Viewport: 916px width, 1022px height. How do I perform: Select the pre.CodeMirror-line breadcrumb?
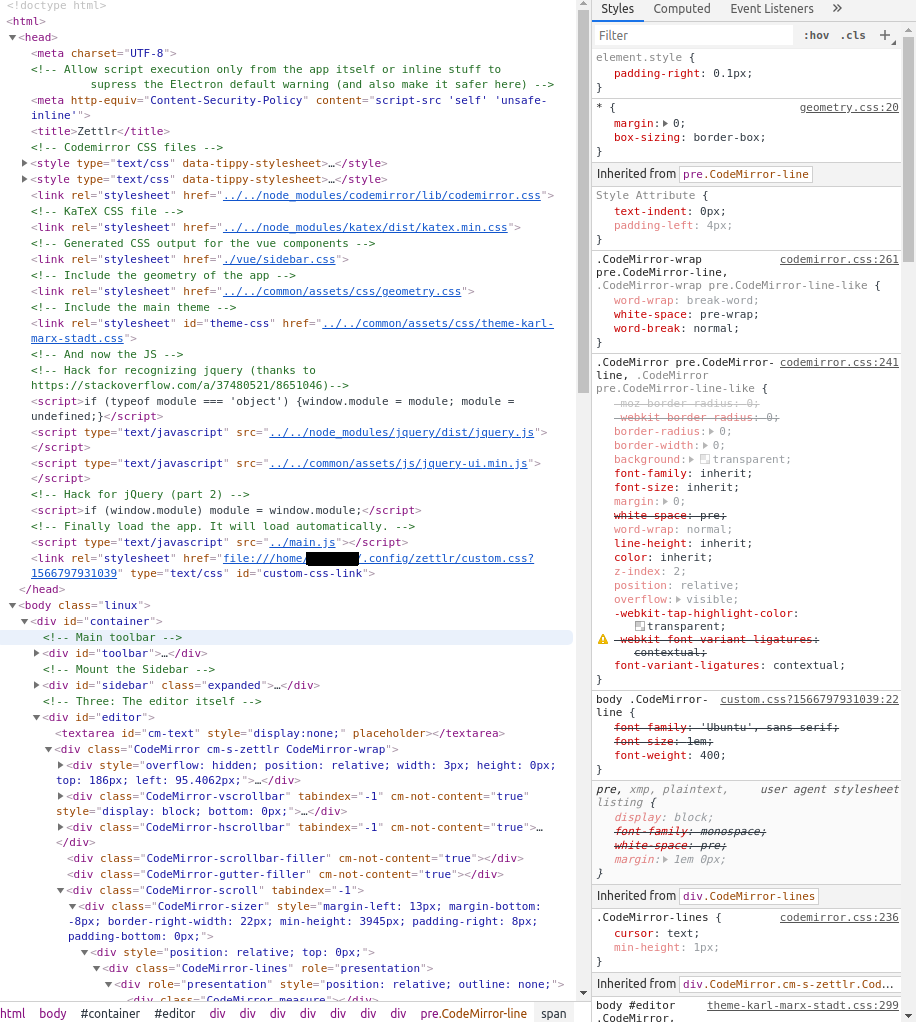point(473,1014)
